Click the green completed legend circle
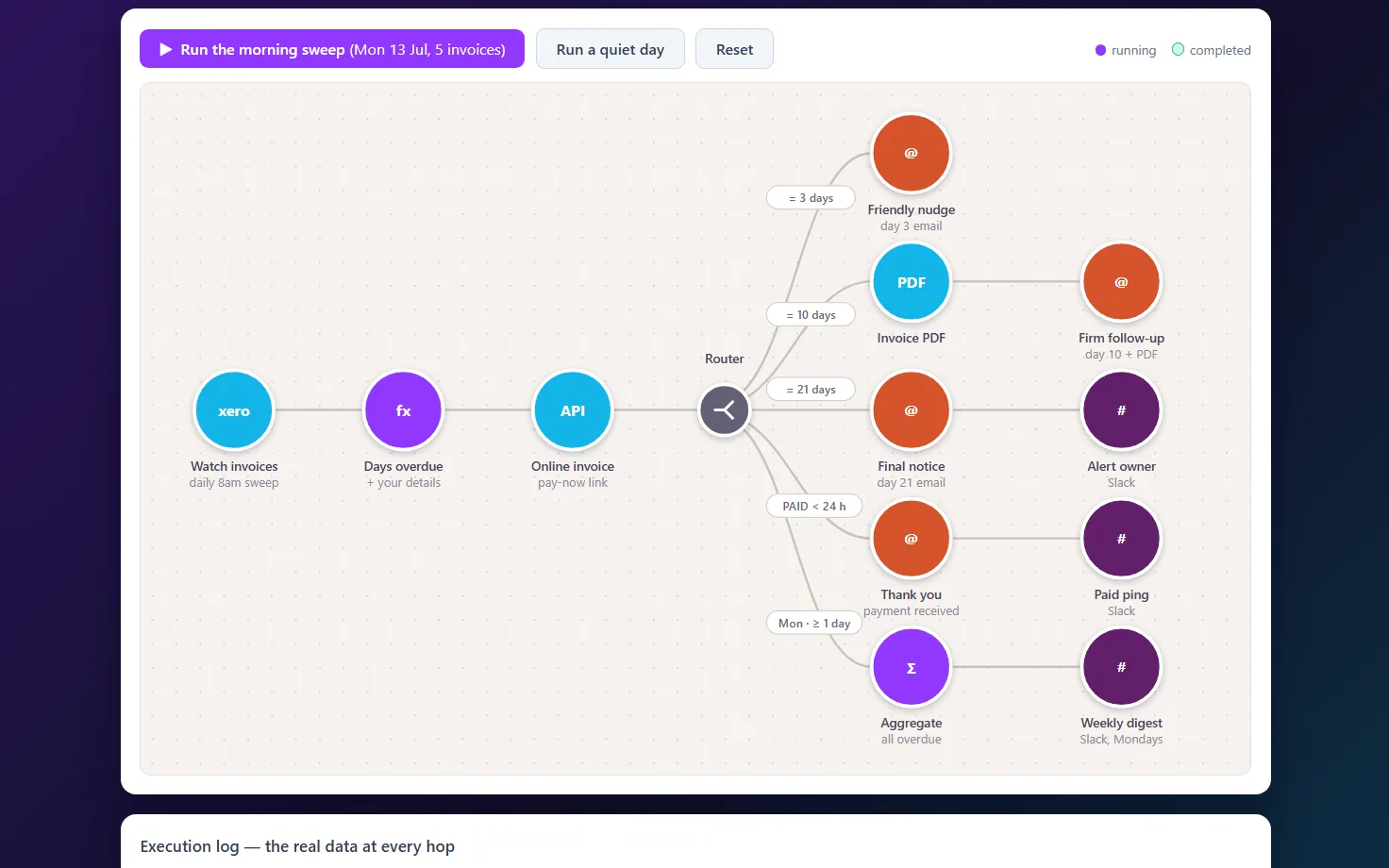Image resolution: width=1389 pixels, height=868 pixels. pos(1178,49)
